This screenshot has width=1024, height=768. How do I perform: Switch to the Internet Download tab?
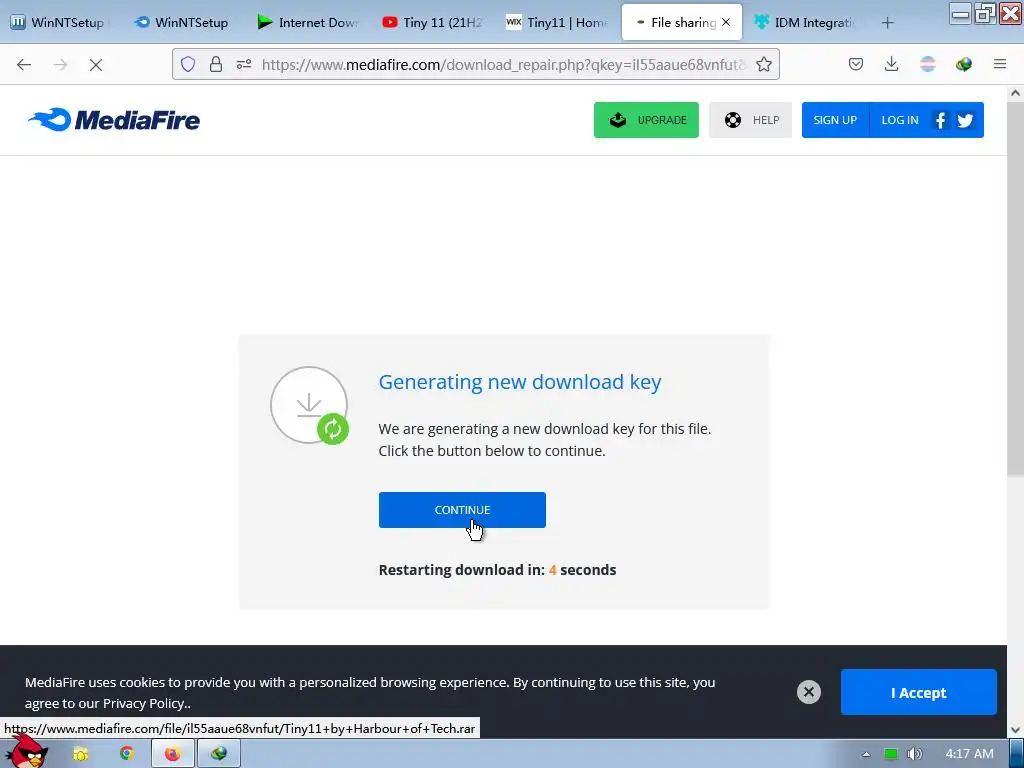(x=308, y=22)
